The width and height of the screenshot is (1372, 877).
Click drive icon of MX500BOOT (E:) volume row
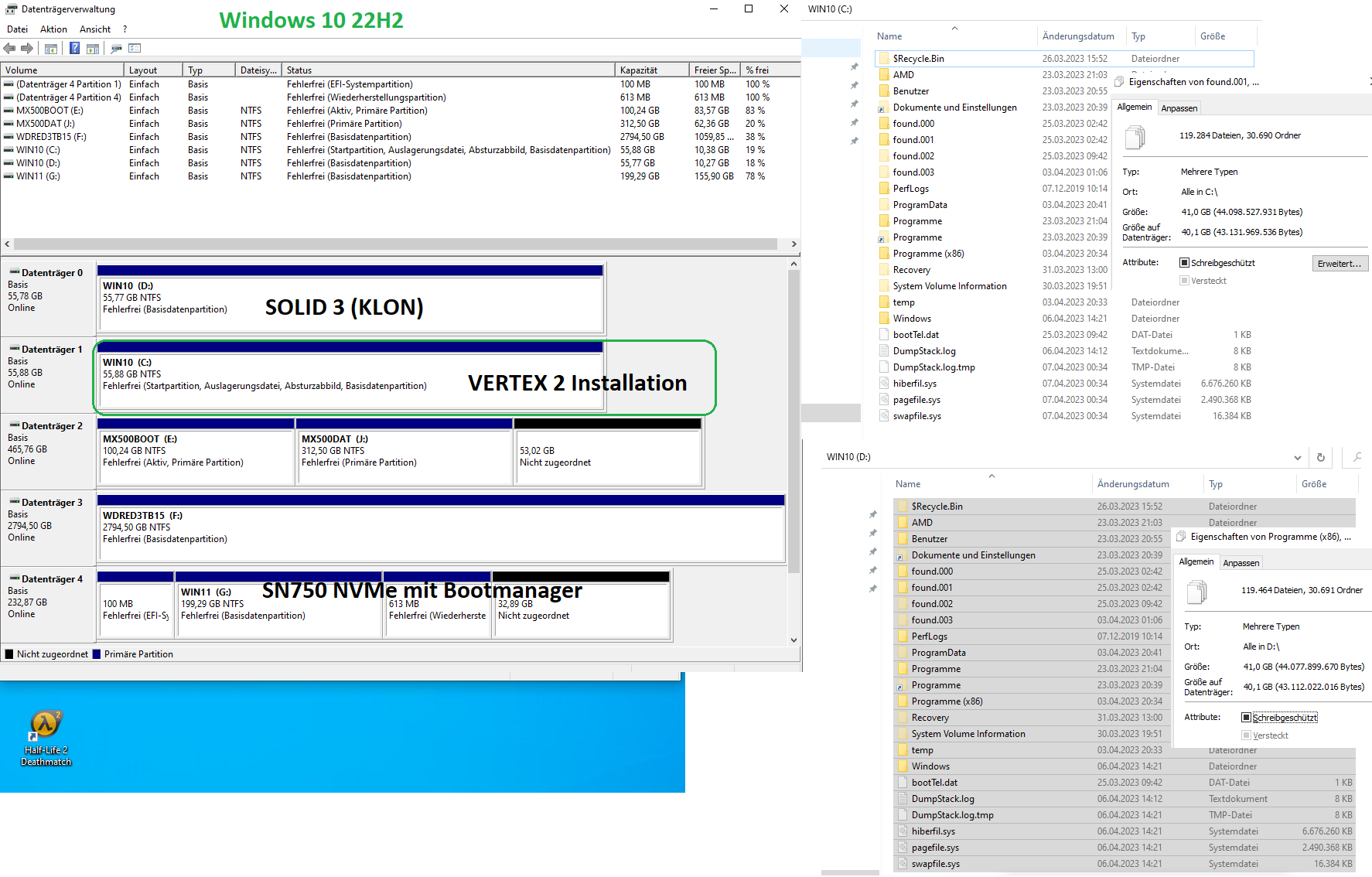click(x=9, y=111)
